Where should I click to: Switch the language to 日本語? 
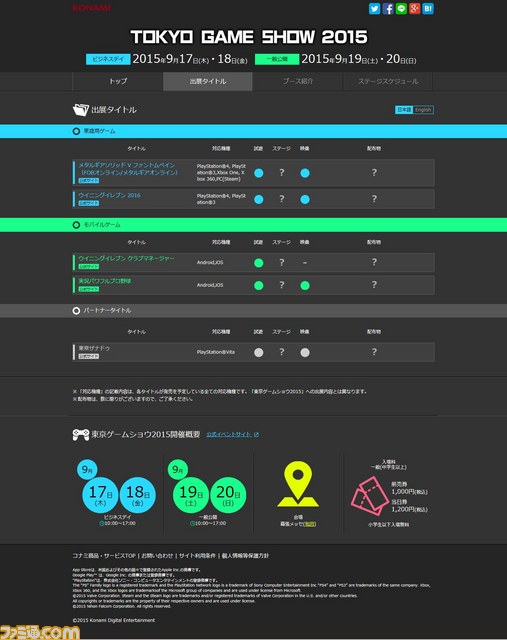click(404, 110)
